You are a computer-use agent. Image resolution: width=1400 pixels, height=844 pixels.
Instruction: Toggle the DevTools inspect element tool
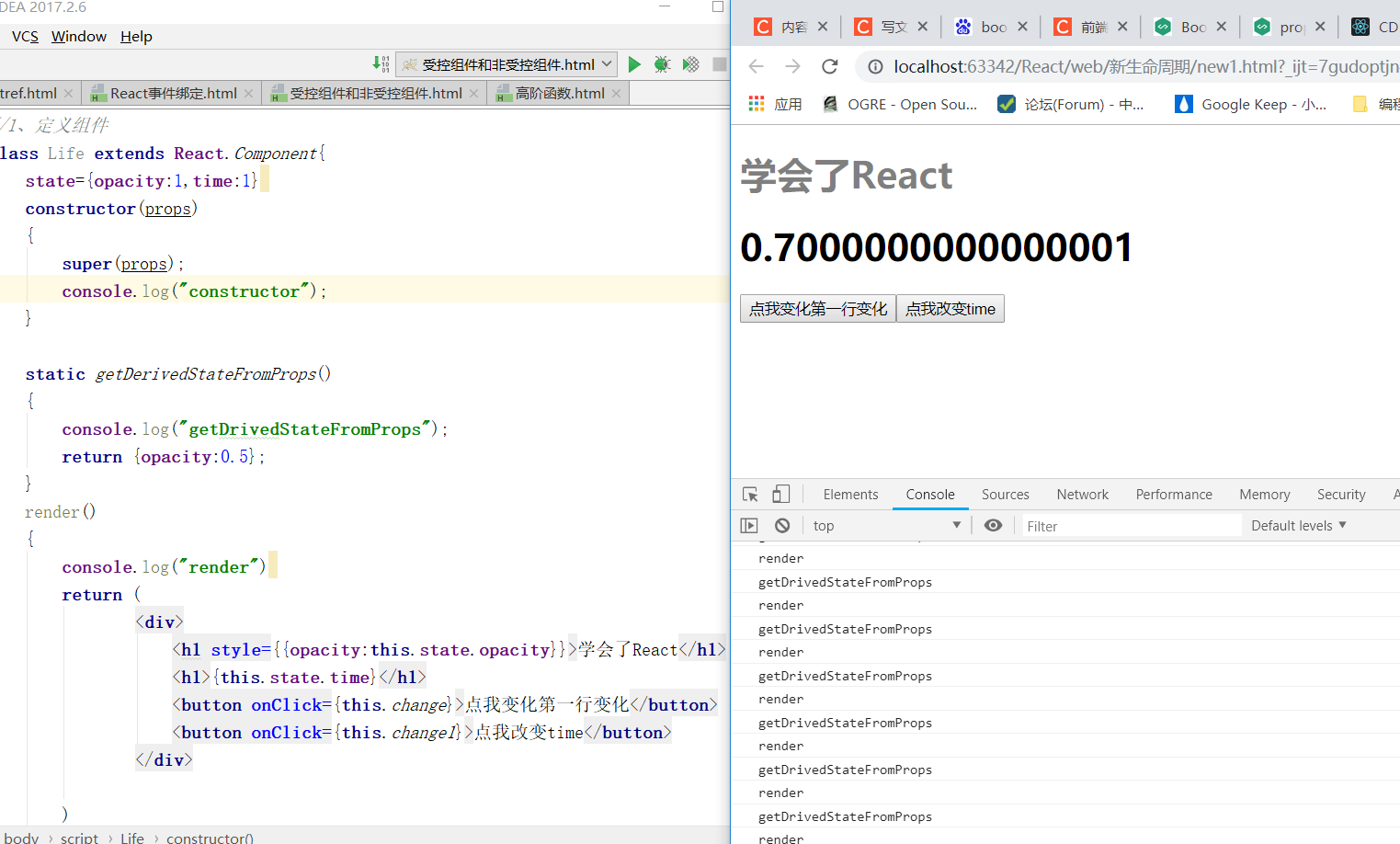[750, 495]
